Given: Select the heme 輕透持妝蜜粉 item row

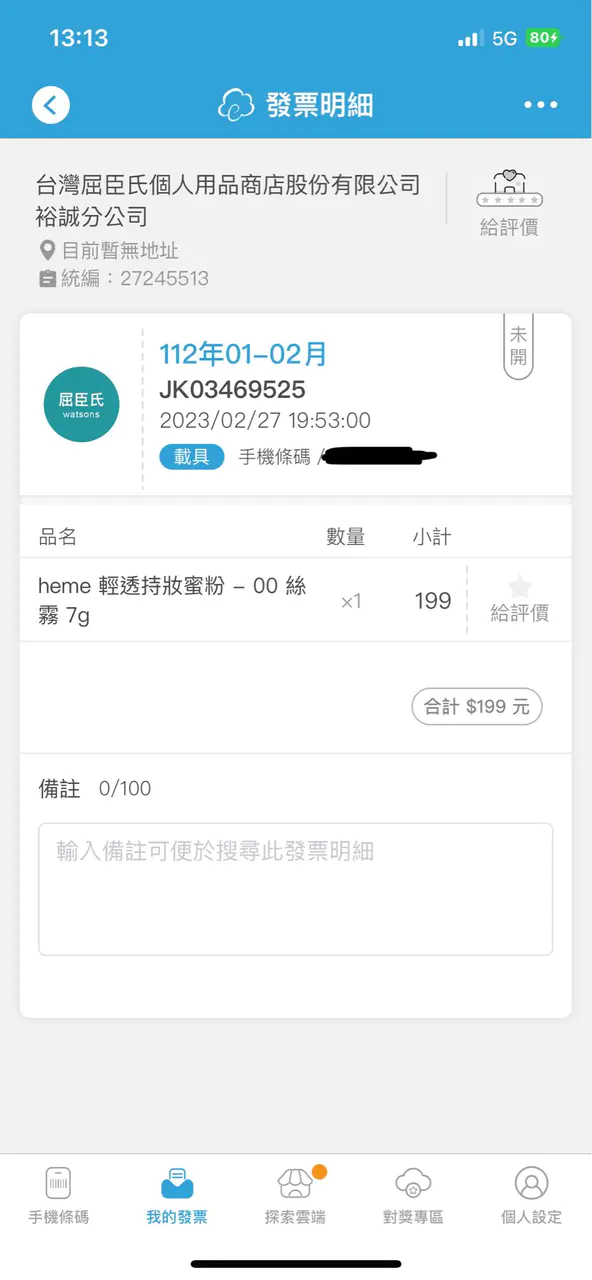Looking at the screenshot, I should 296,600.
